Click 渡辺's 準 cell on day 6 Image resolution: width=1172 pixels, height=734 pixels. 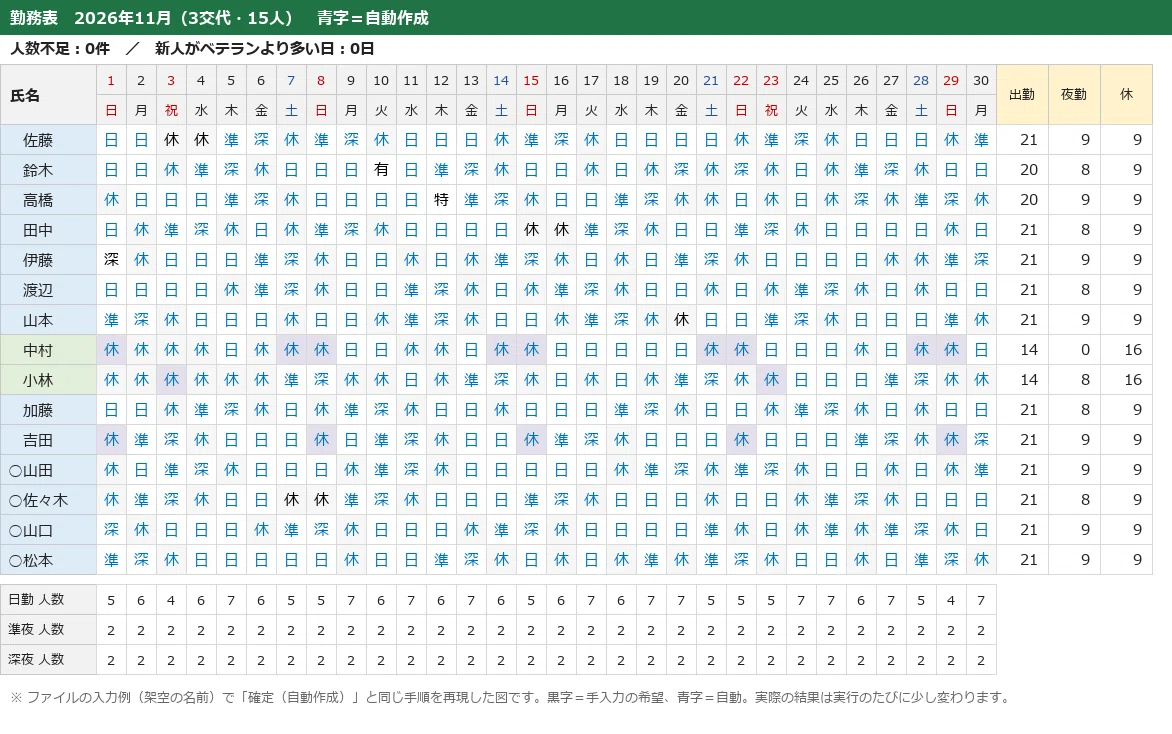tap(261, 289)
